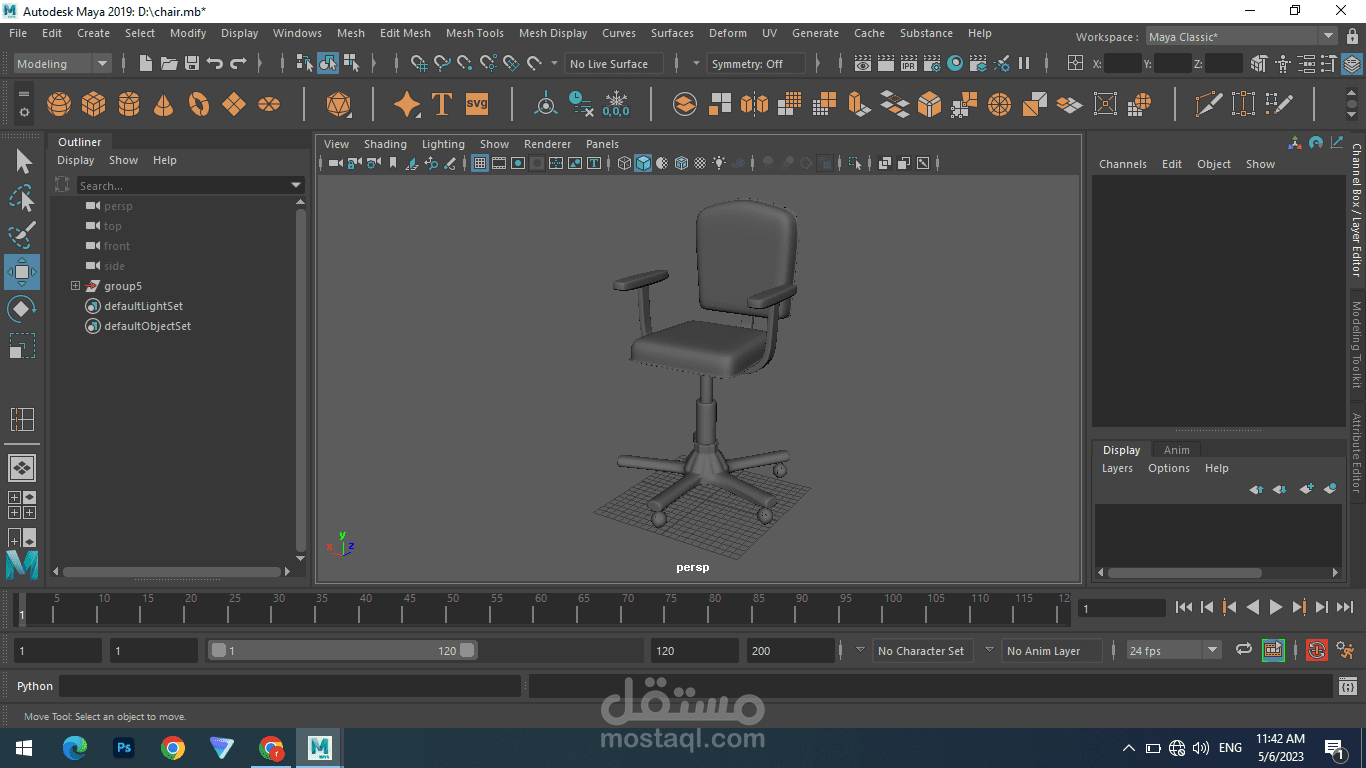Click the Freeze transformations shelf icon
The width and height of the screenshot is (1366, 768).
(x=617, y=104)
